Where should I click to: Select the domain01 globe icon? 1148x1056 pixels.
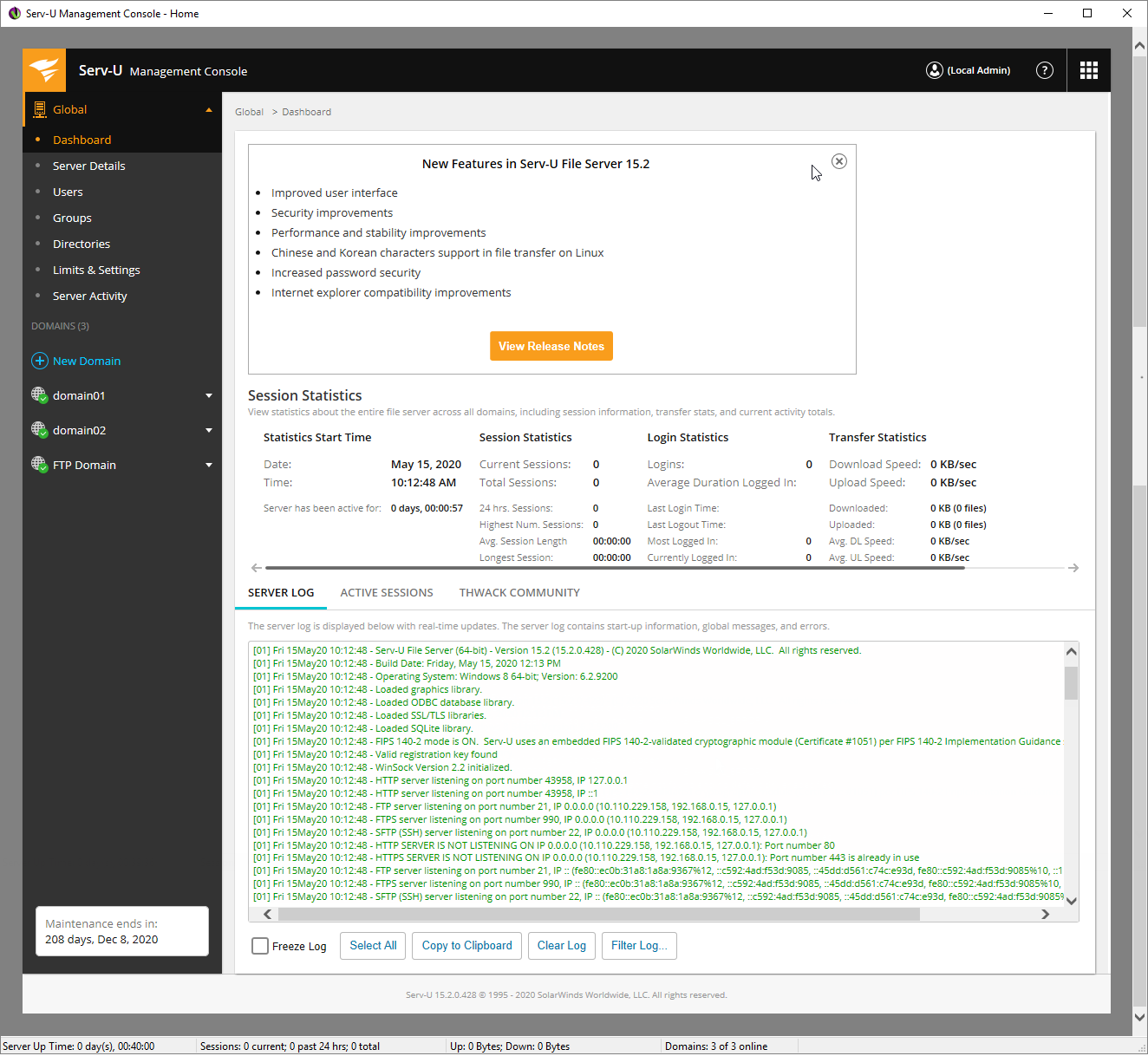[39, 395]
